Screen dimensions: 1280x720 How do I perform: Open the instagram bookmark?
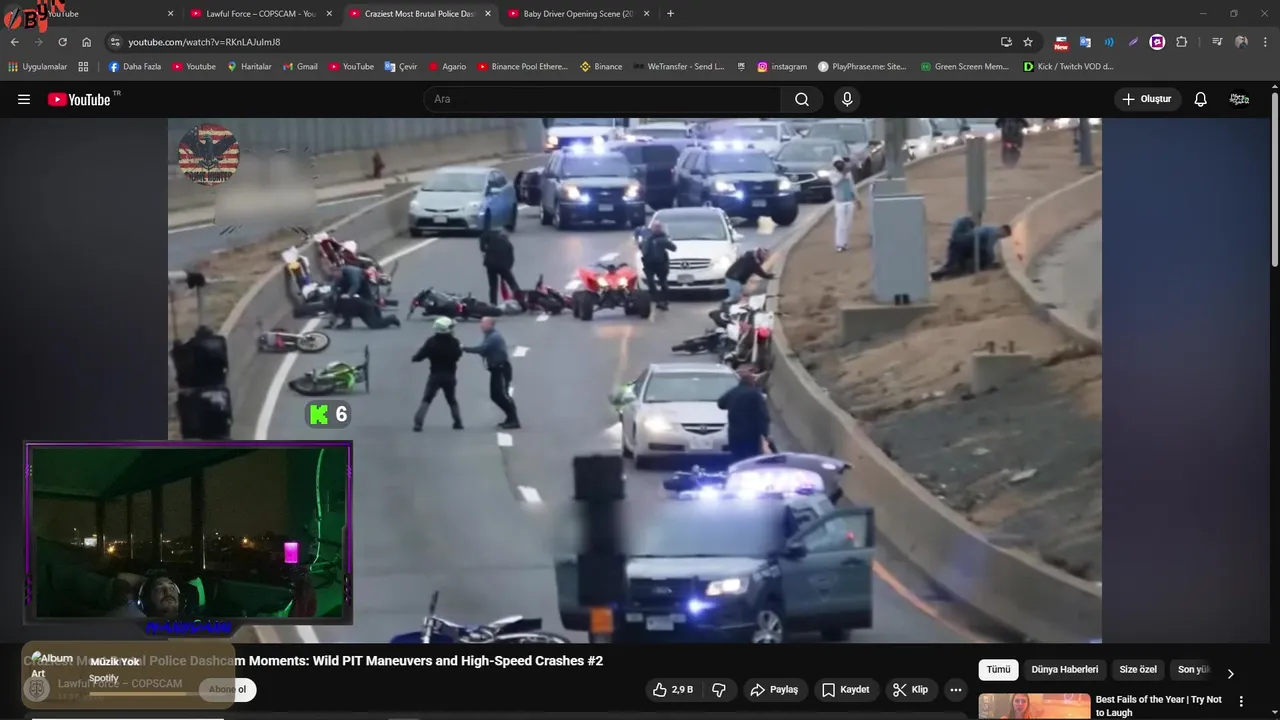tap(782, 67)
